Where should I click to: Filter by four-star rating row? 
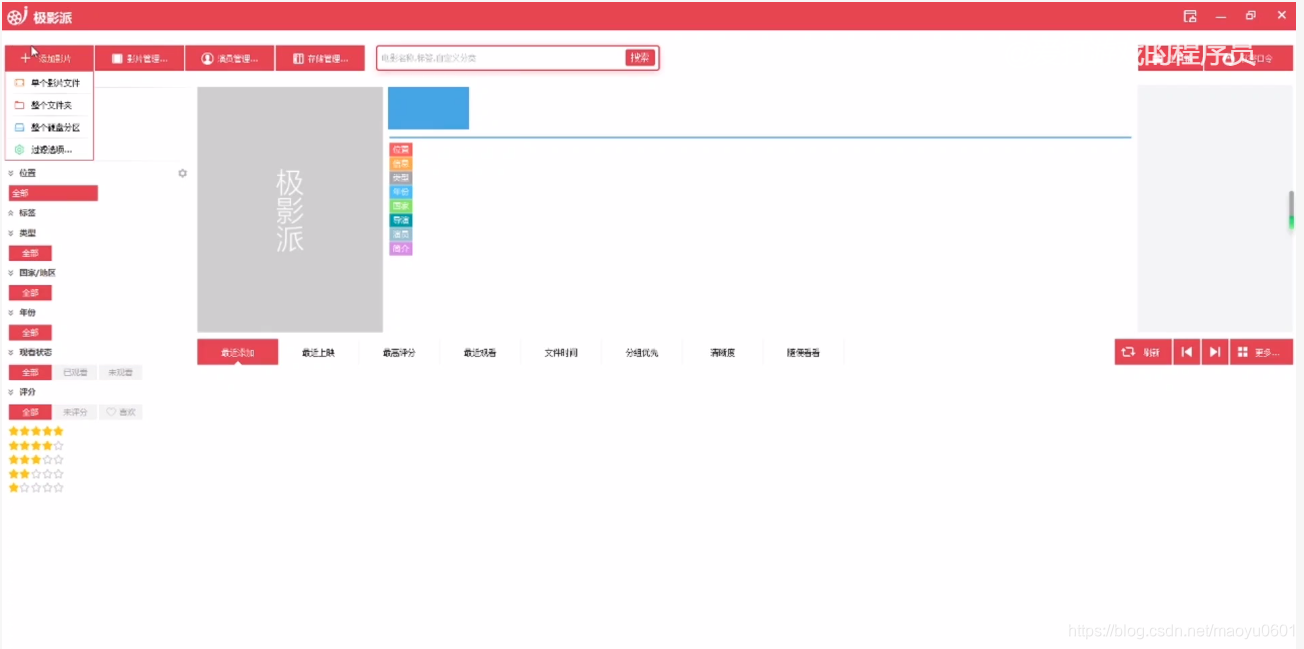(36, 446)
